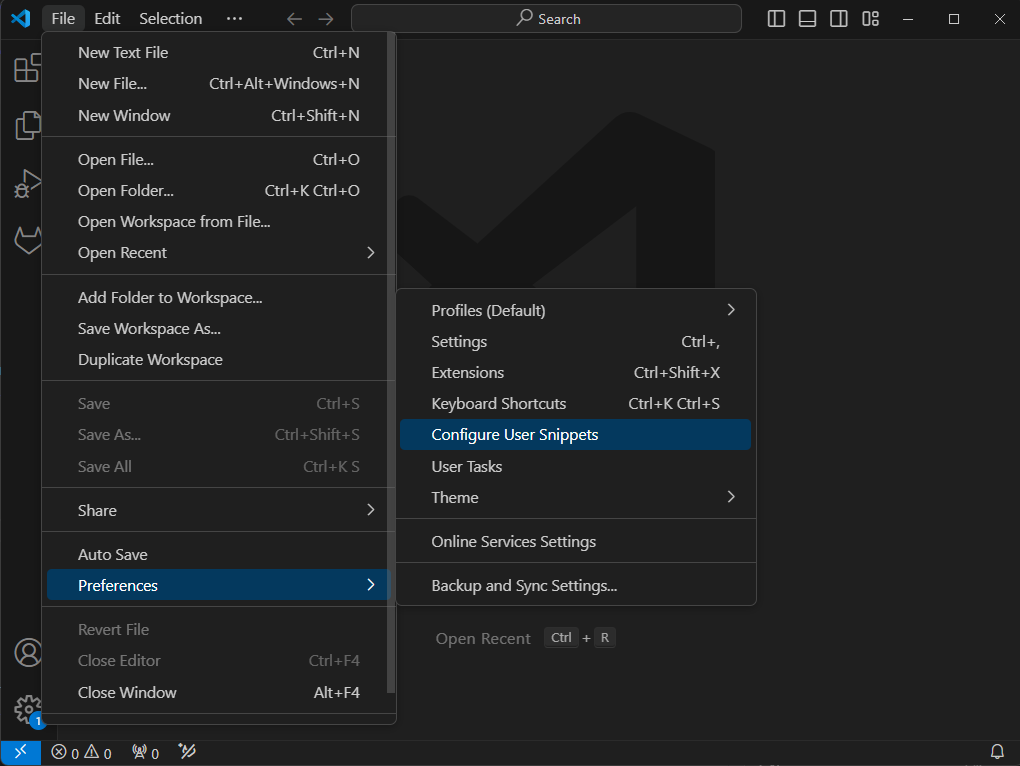1020x766 pixels.
Task: Click the Accounts icon in activity bar
Action: [27, 652]
